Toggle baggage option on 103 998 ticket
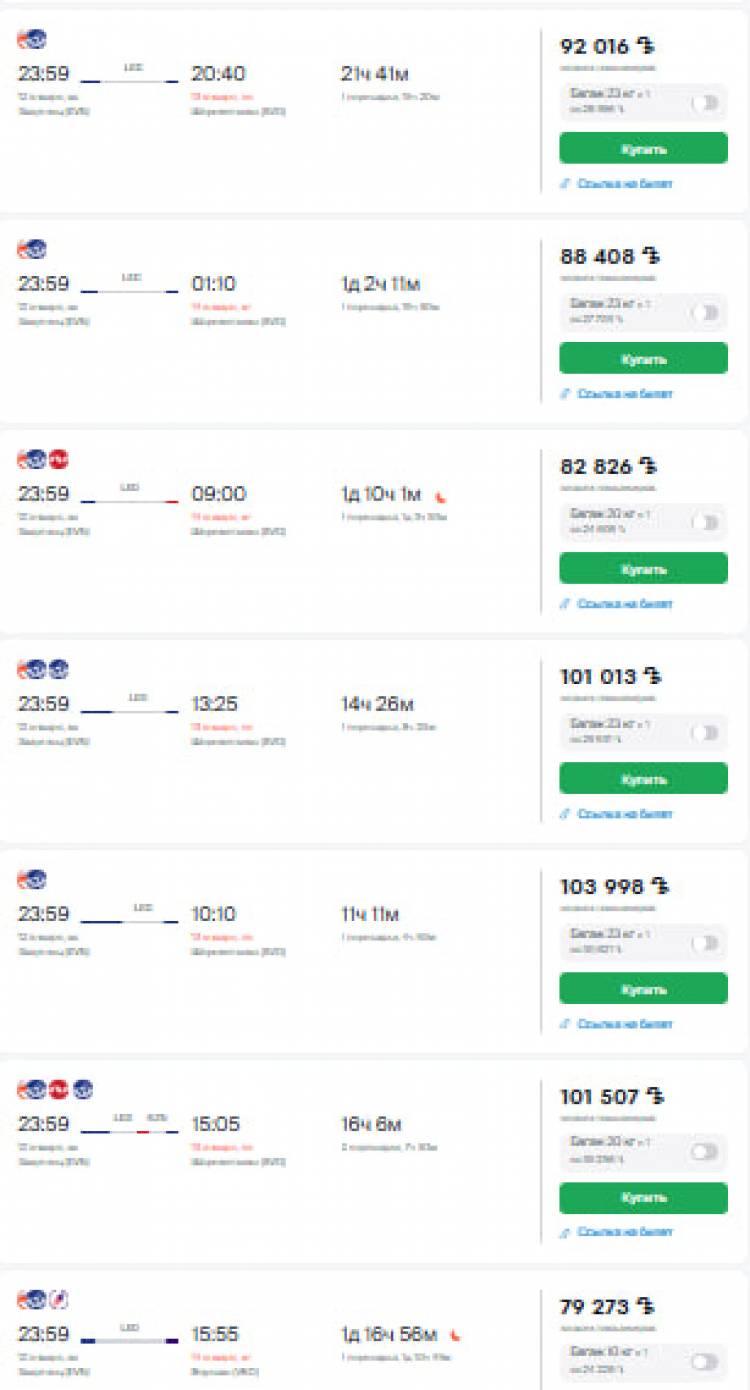750x1390 pixels. click(x=705, y=943)
